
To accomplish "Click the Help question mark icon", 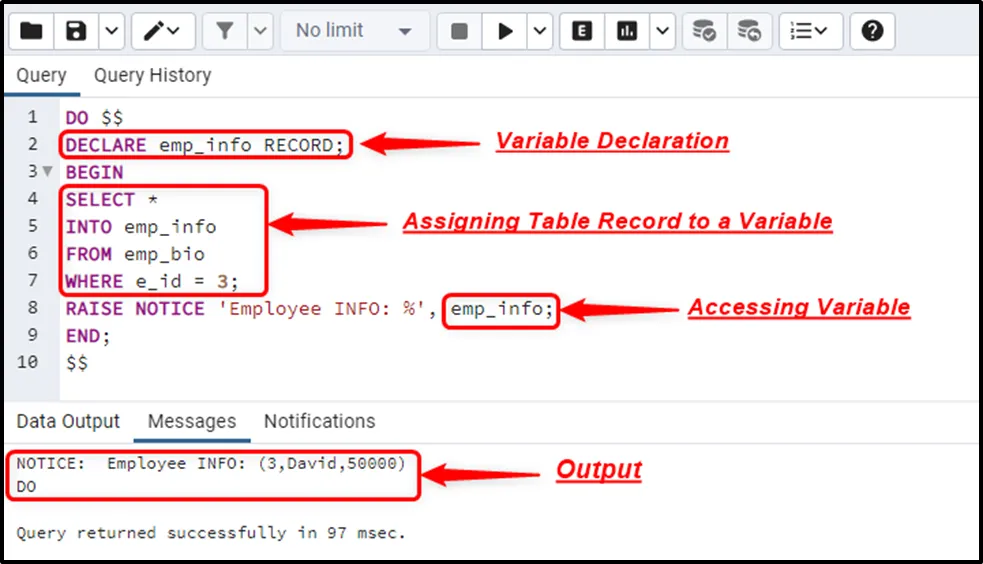I will coord(872,31).
